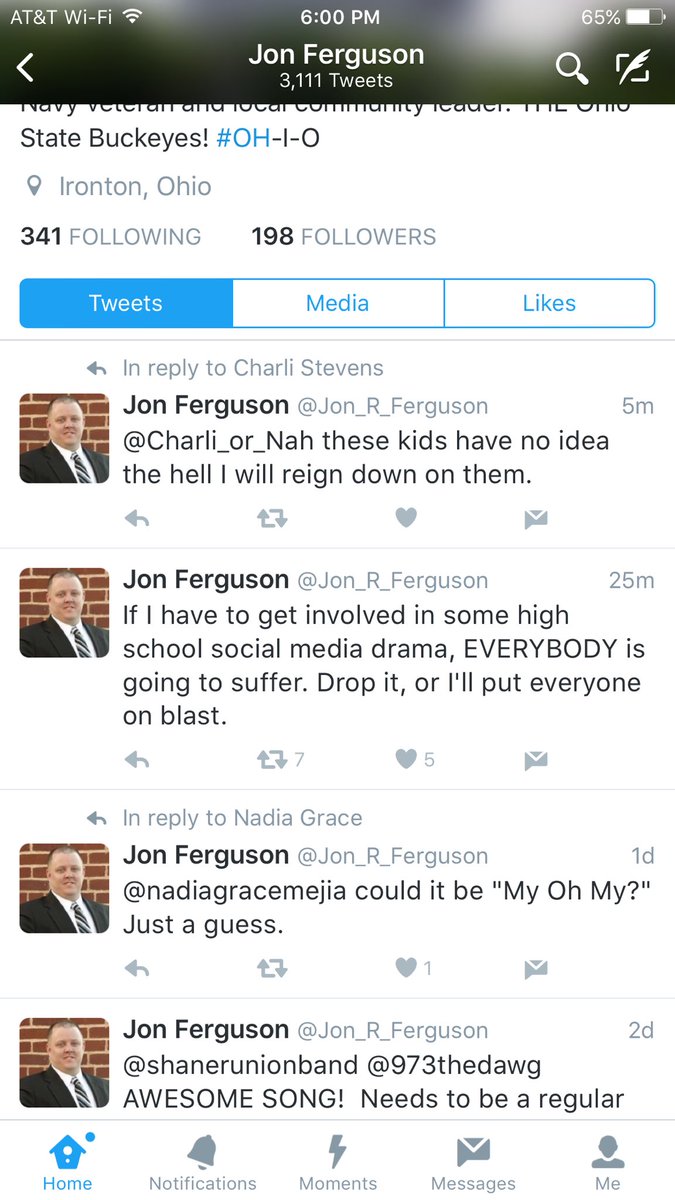The image size is (675, 1200).
Task: Go to Messages in bottom bar
Action: [473, 1163]
